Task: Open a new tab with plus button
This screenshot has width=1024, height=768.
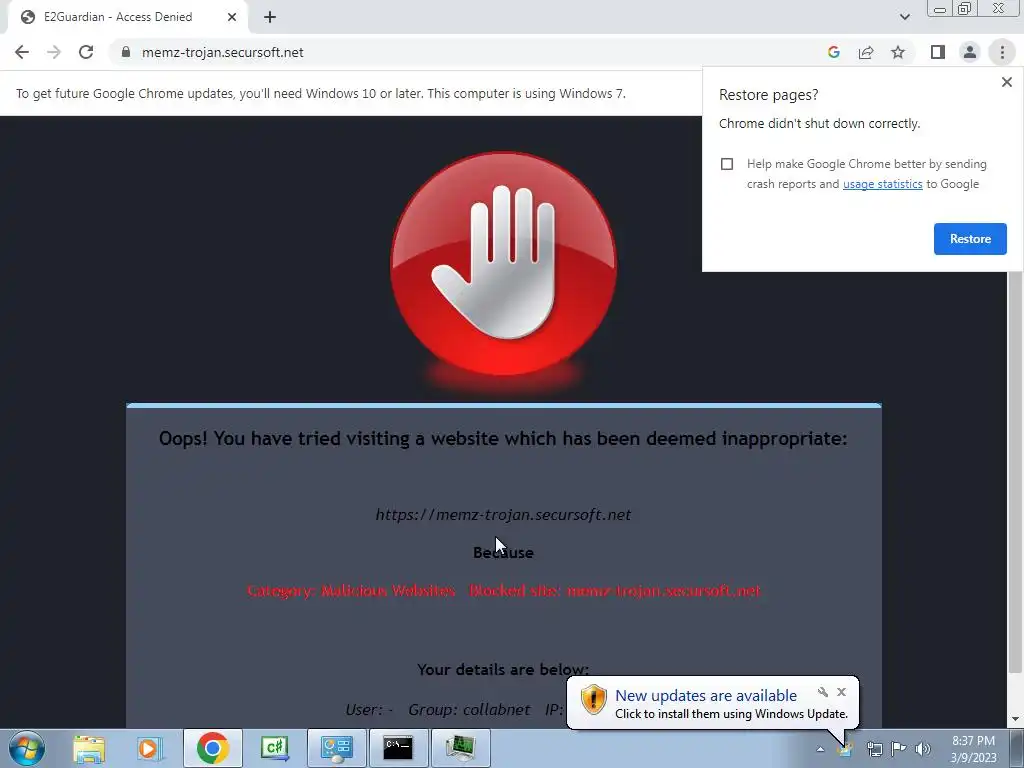Action: click(x=270, y=17)
